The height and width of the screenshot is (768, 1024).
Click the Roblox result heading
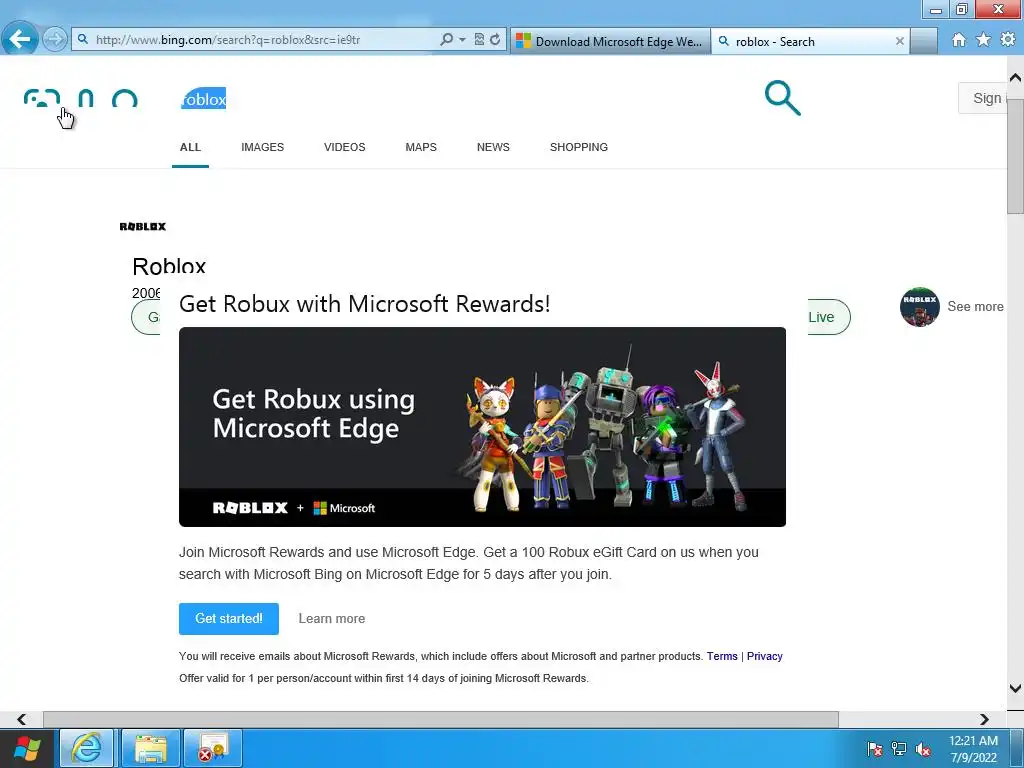[x=169, y=266]
